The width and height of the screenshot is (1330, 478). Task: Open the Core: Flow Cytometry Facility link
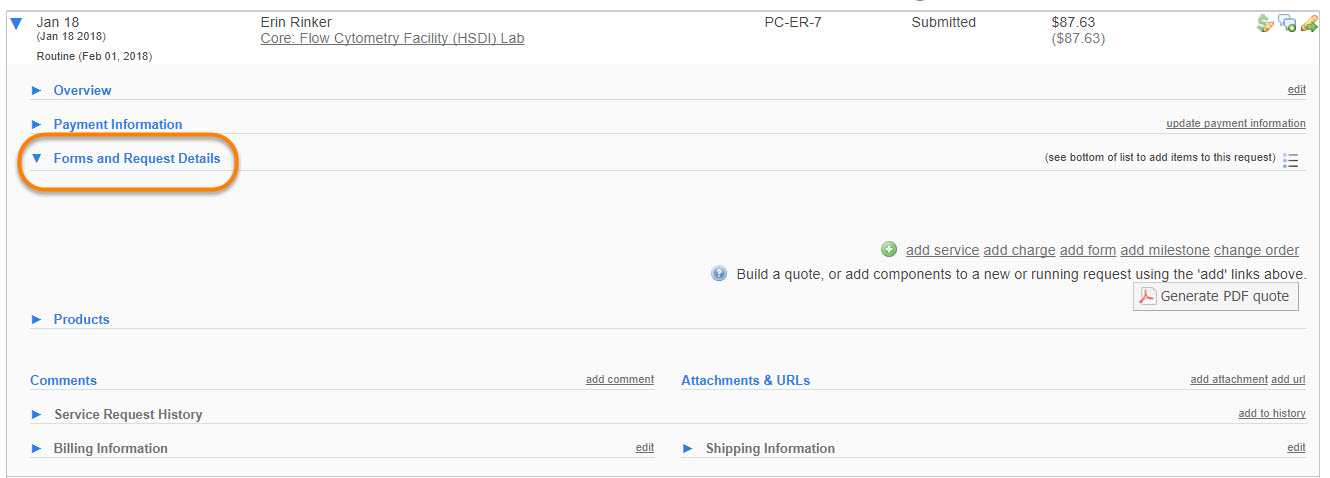[x=392, y=39]
